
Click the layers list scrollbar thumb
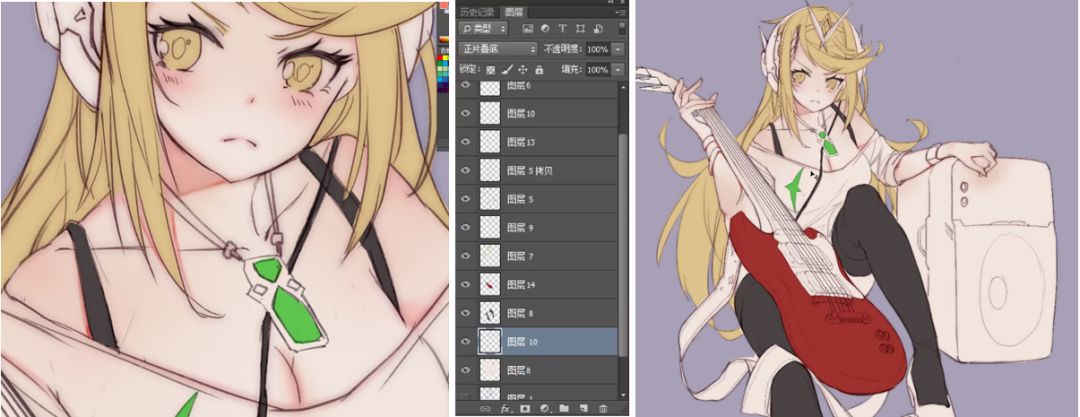point(623,245)
